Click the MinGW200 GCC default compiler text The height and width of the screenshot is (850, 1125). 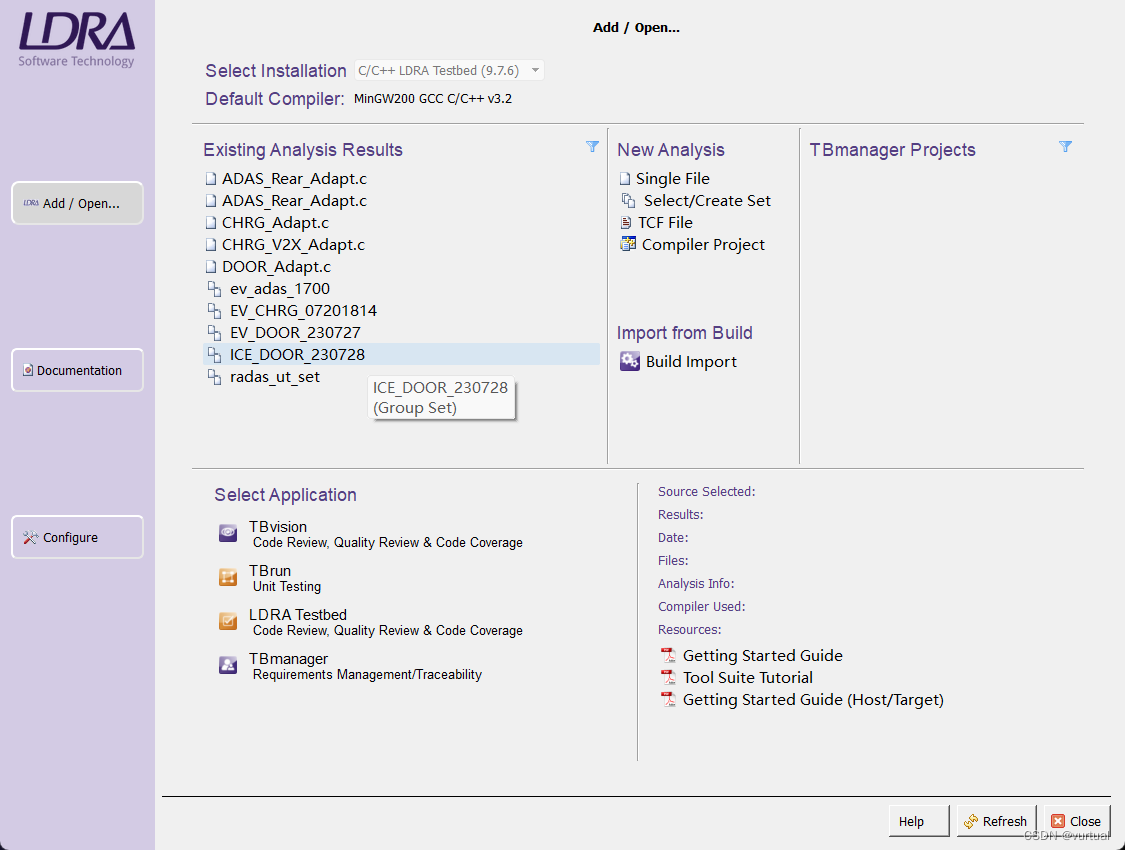tap(433, 98)
